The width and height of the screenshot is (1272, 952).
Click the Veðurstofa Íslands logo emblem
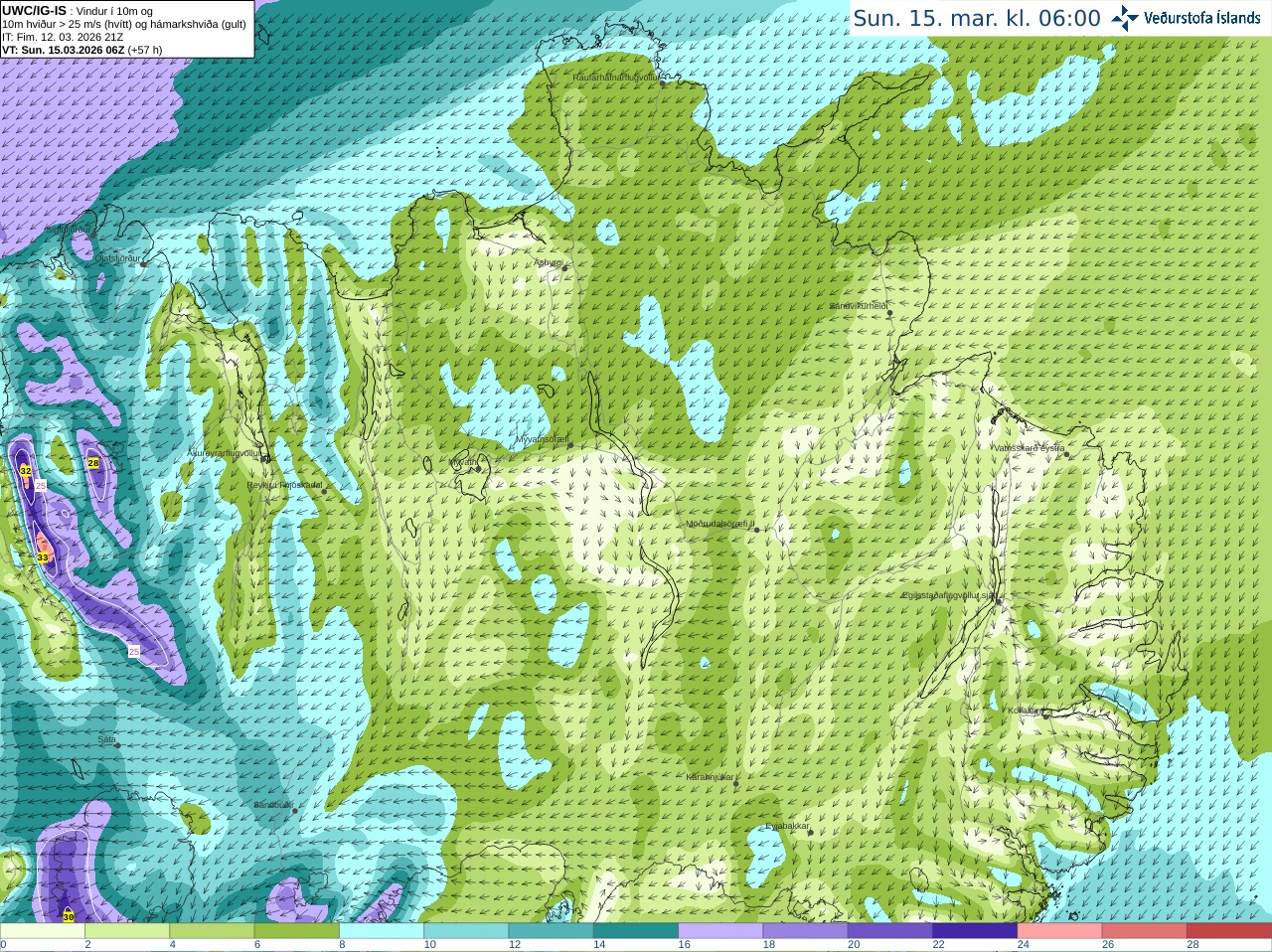pyautogui.click(x=1124, y=18)
